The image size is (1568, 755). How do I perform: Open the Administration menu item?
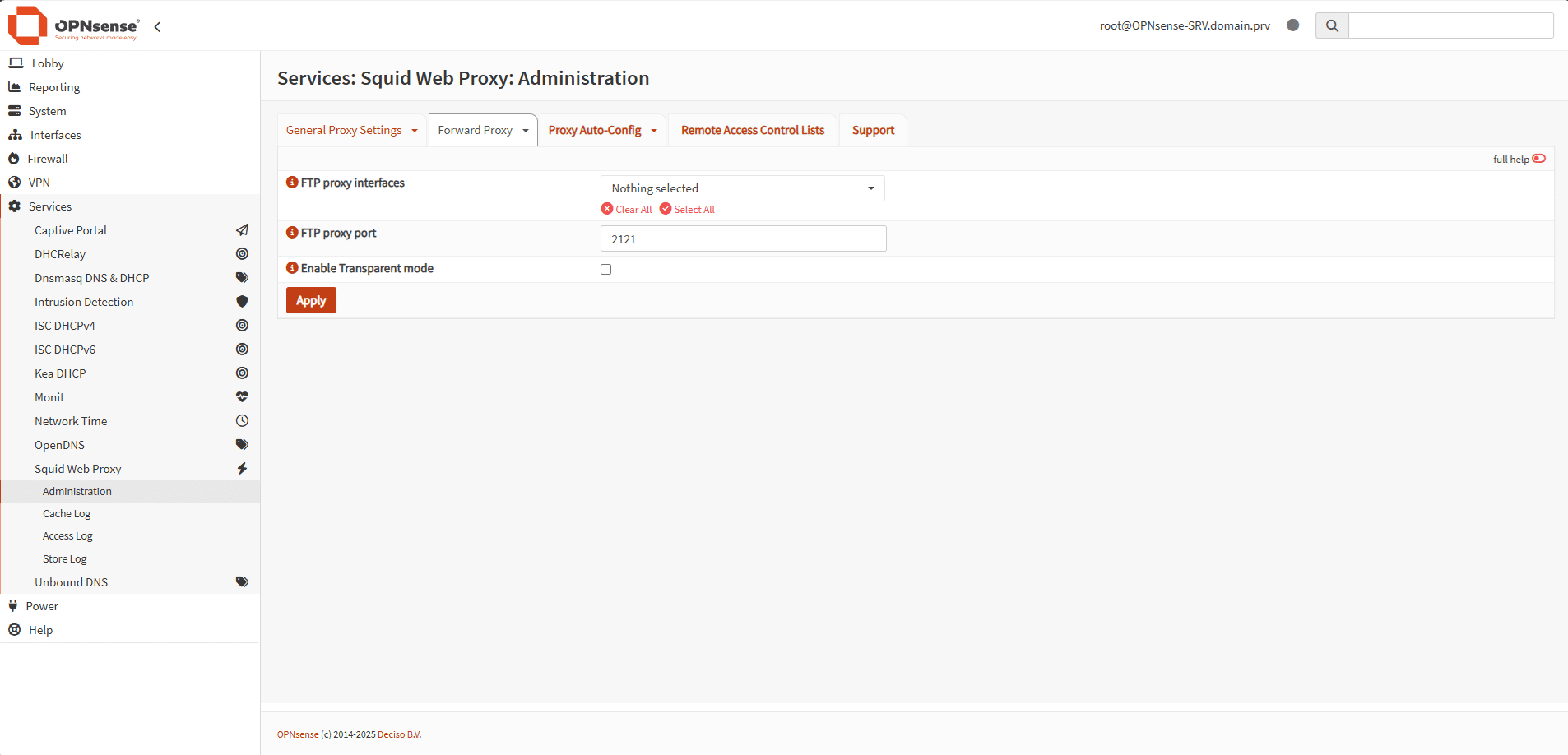[x=130, y=491]
